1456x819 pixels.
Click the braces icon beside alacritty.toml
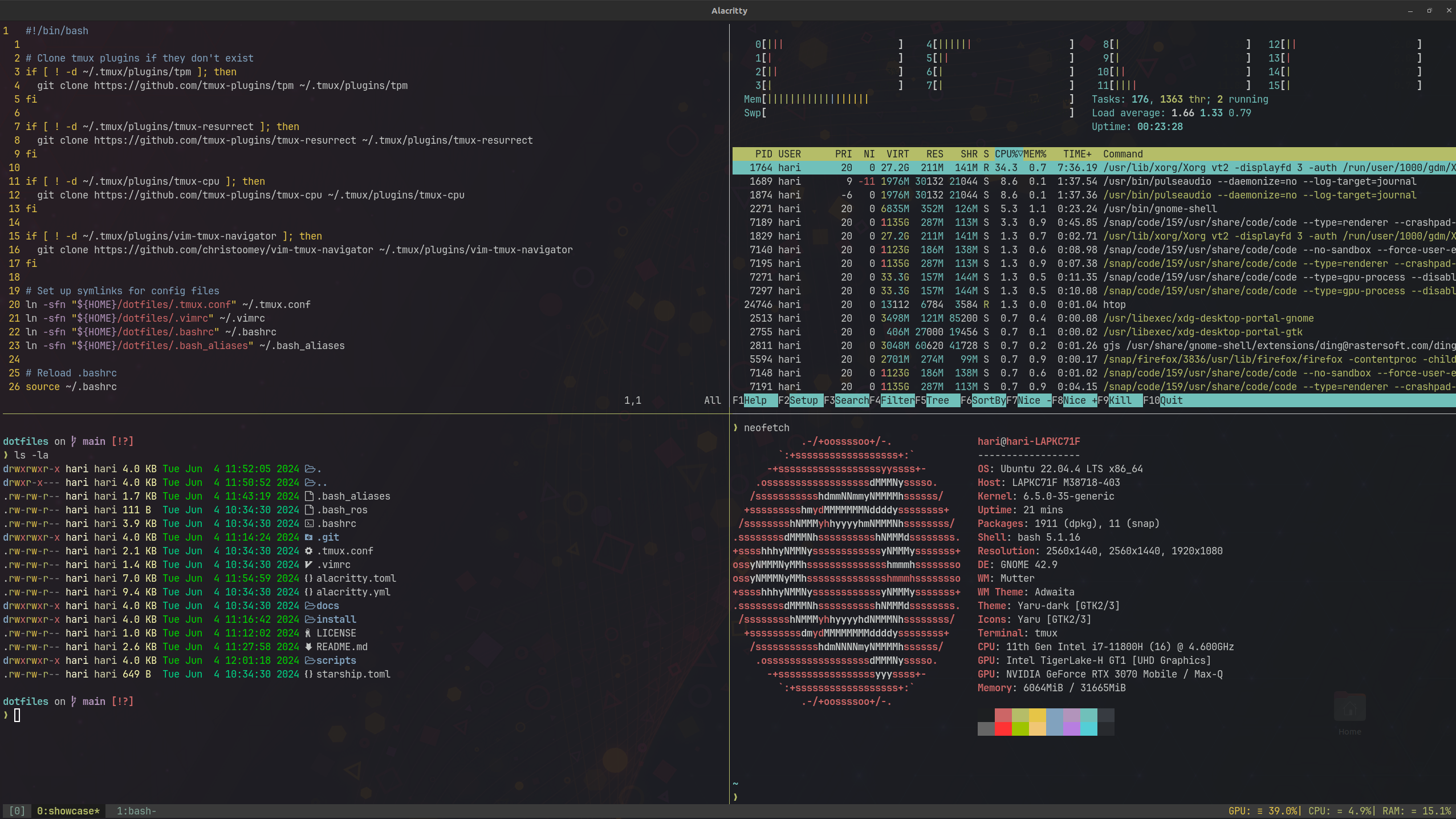pos(309,578)
